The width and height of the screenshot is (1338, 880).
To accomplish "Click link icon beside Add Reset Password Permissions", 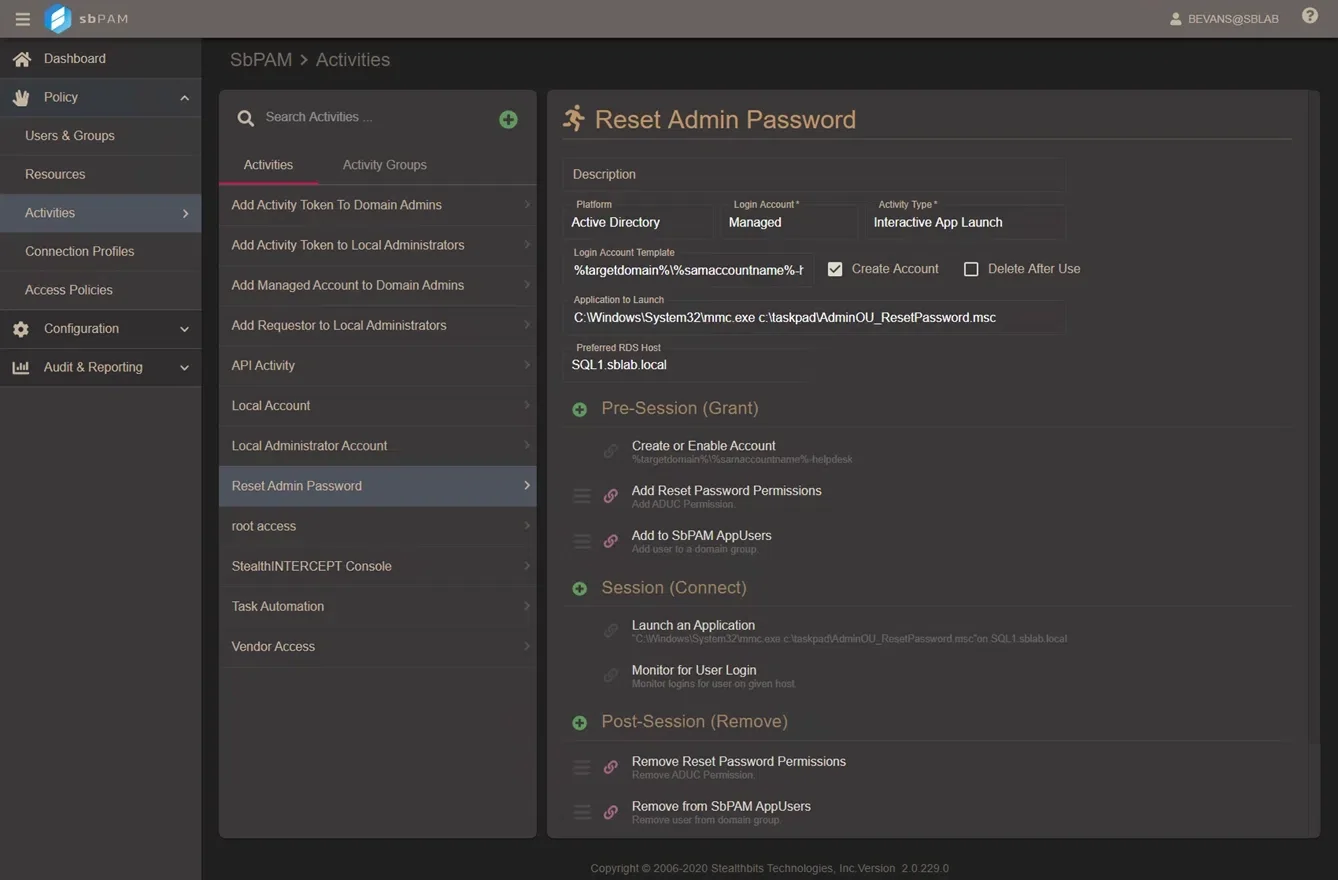I will tap(610, 496).
